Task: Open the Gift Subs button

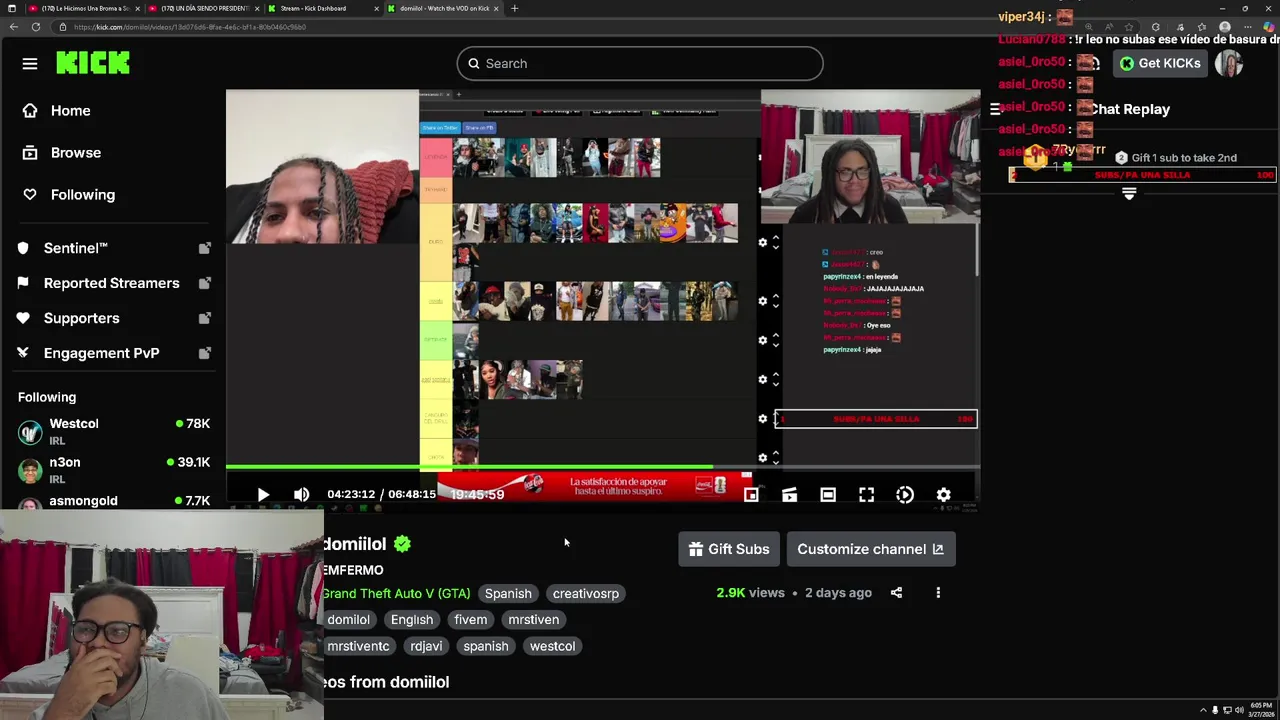Action: [x=729, y=549]
